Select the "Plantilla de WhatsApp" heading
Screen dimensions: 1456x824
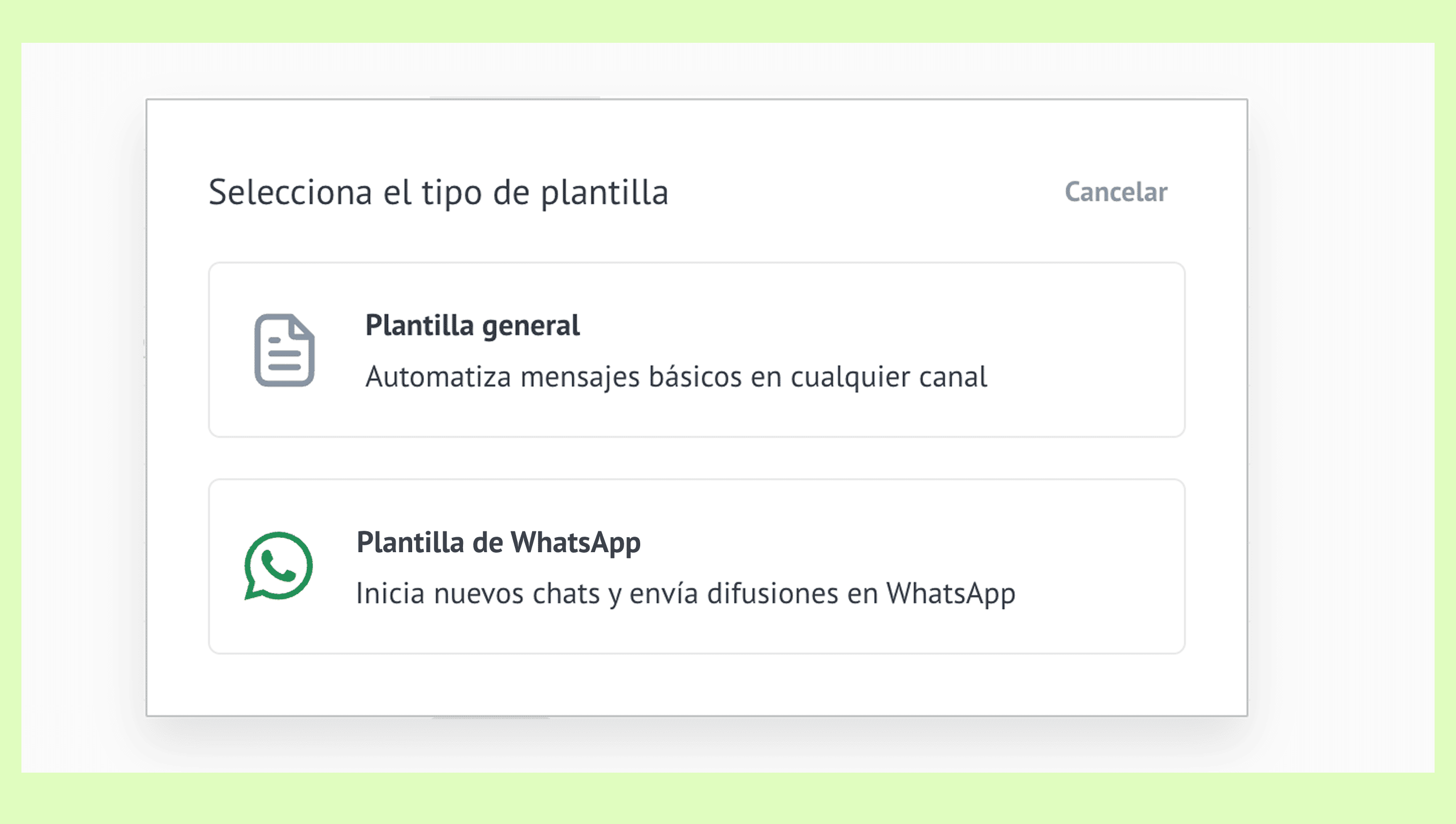coord(498,542)
